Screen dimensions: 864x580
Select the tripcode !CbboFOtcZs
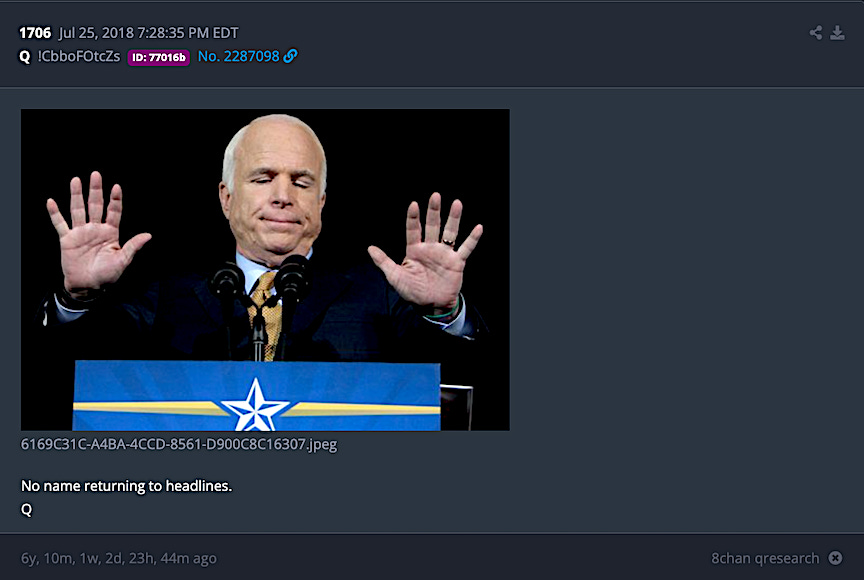tap(78, 56)
